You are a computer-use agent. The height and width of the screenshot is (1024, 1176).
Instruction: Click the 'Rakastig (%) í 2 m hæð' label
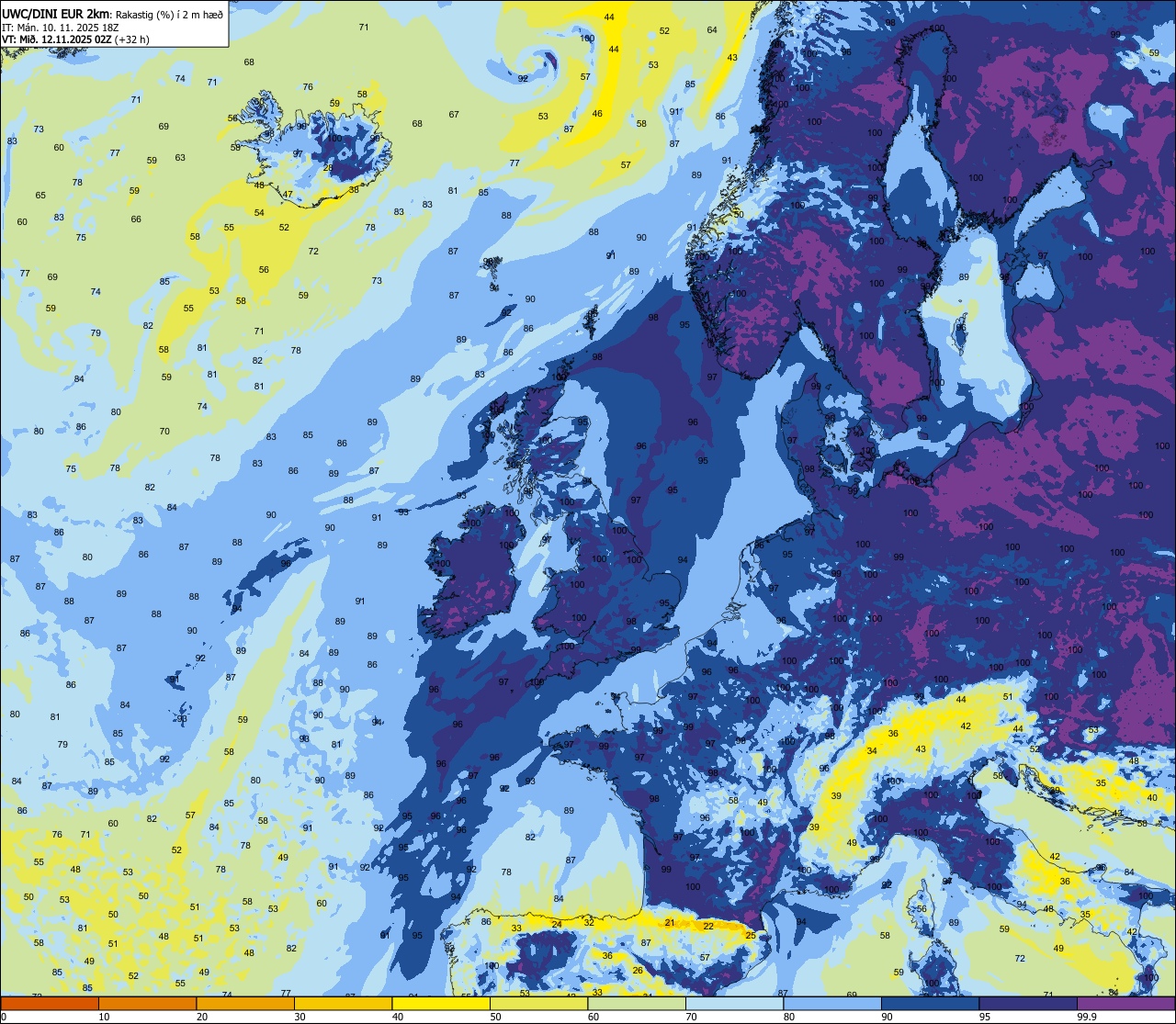click(169, 15)
